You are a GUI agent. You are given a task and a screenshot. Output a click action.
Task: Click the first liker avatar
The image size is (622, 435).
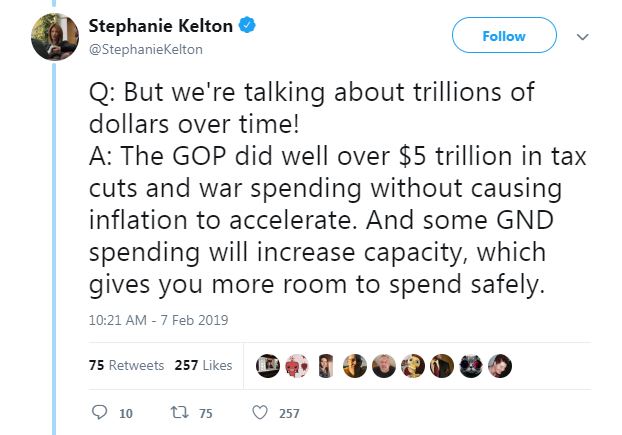point(268,366)
